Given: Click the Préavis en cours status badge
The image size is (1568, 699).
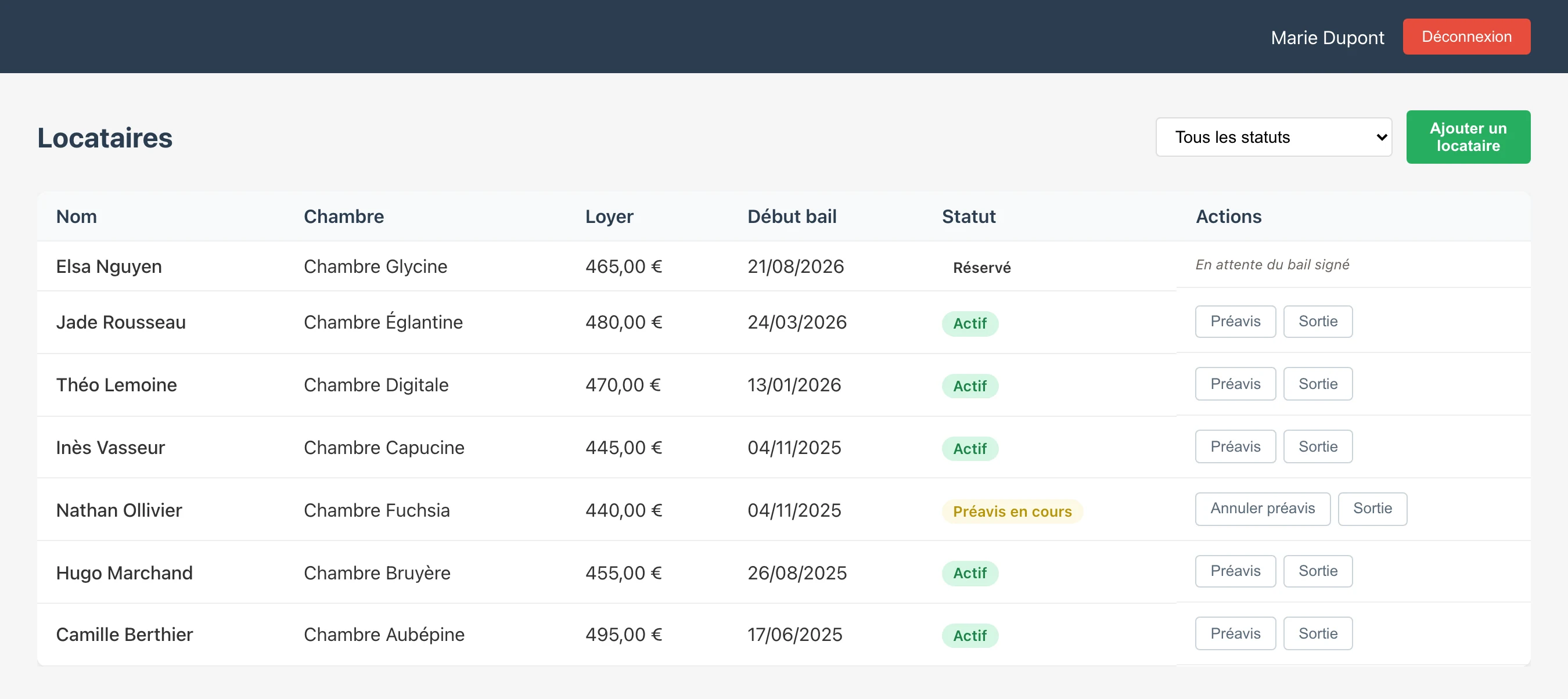Looking at the screenshot, I should point(1012,511).
